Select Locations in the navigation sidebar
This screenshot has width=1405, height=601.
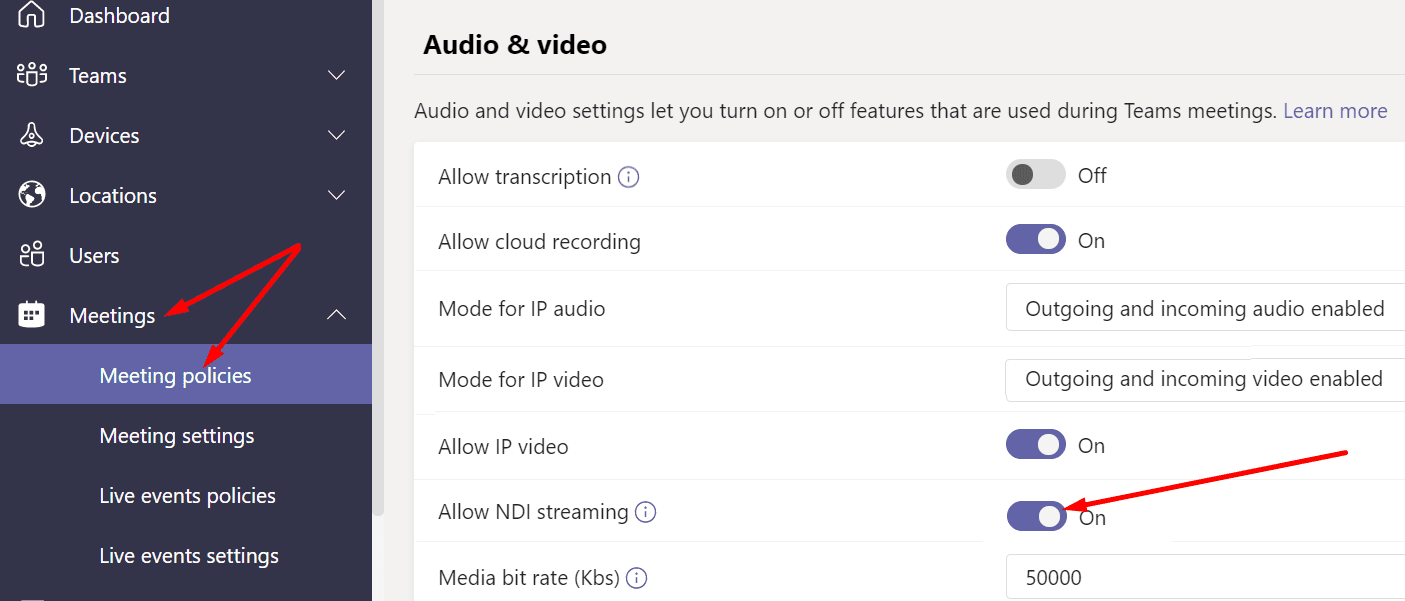[113, 195]
